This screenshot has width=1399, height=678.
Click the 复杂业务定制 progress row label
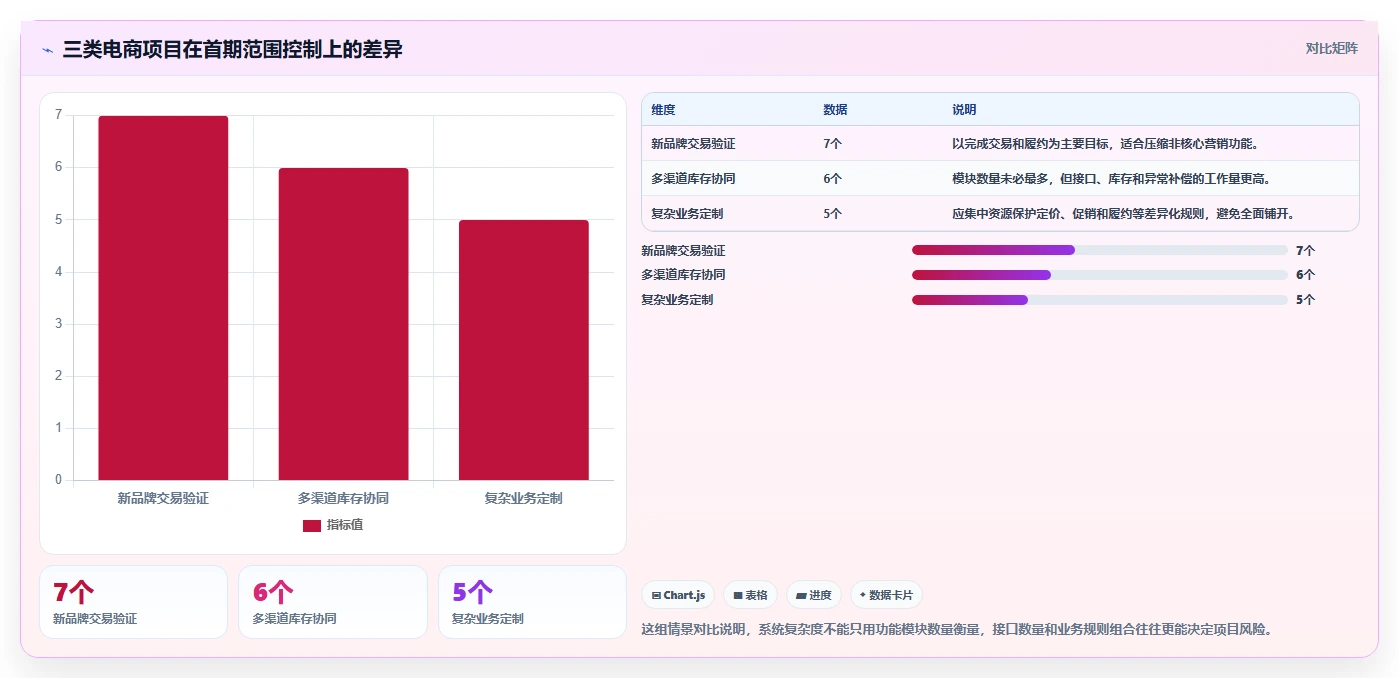[x=677, y=300]
